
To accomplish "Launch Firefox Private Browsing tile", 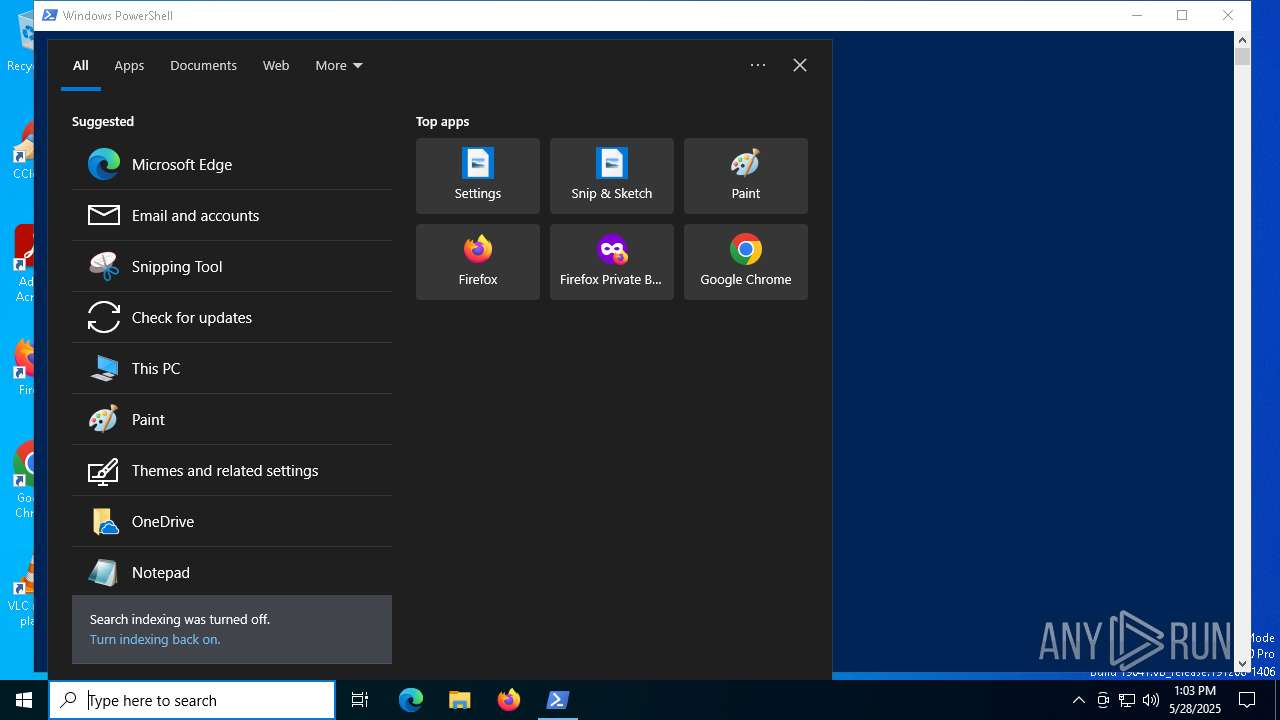I will tap(612, 262).
